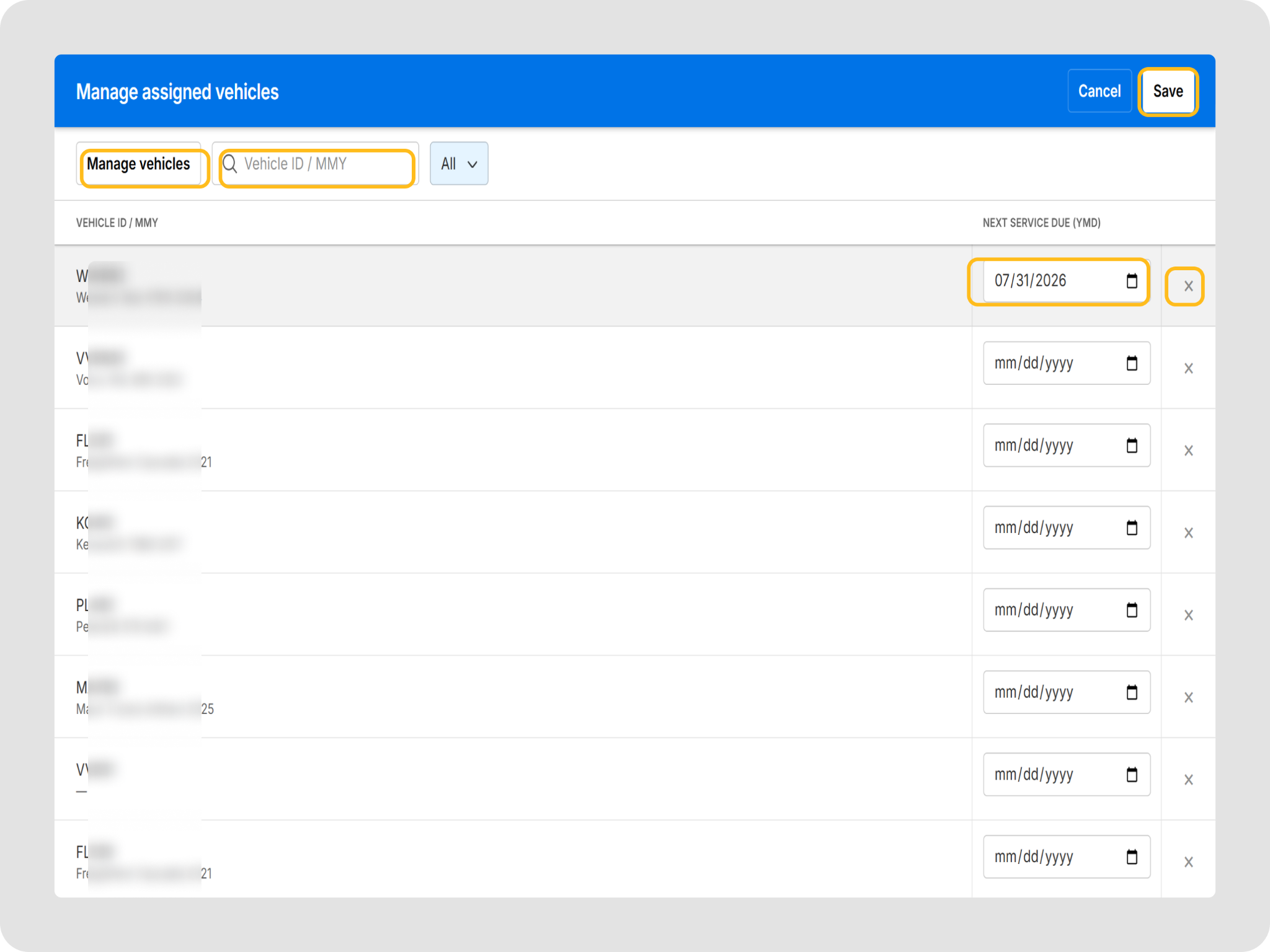This screenshot has height=952, width=1270.
Task: Click the VEHICLE ID / MMY column header
Action: [117, 223]
